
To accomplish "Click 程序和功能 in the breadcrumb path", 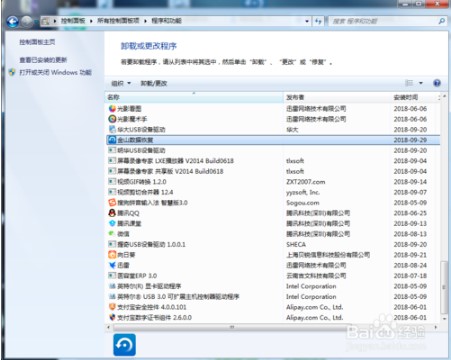I will tap(166, 21).
